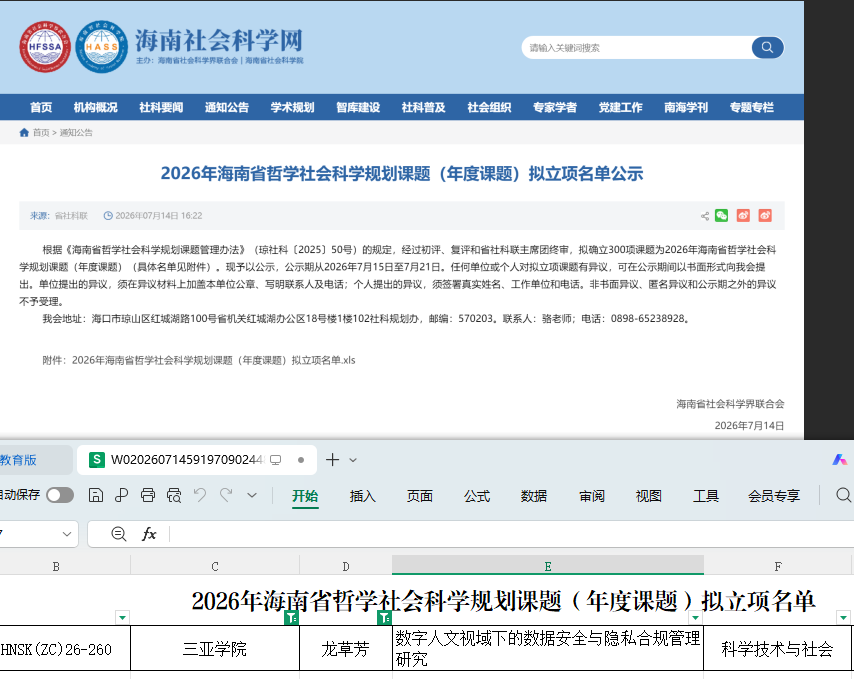Click the undo arrow icon
Viewport: 854px width, 679px height.
[200, 495]
